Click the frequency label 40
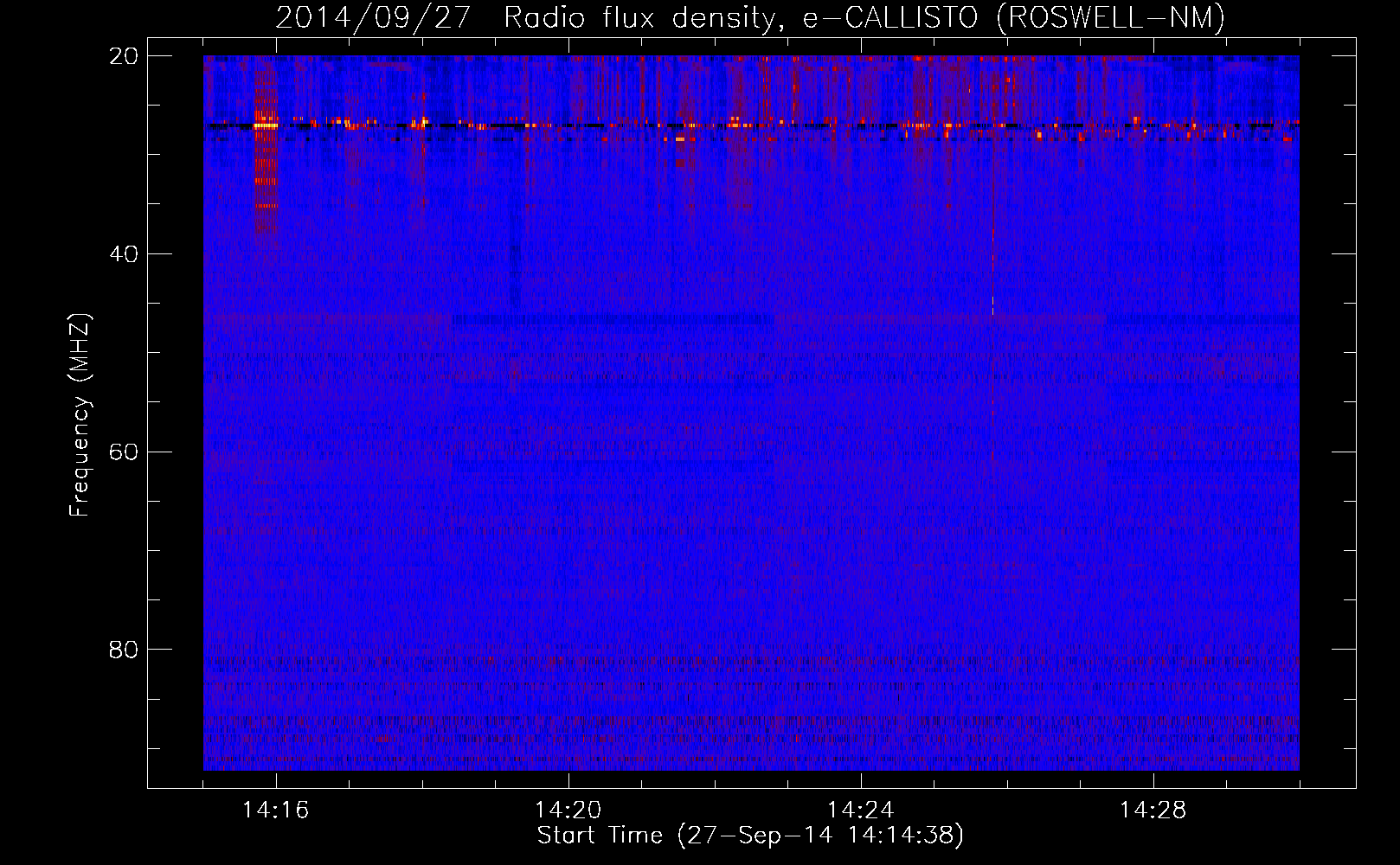The width and height of the screenshot is (1400, 865). (124, 254)
